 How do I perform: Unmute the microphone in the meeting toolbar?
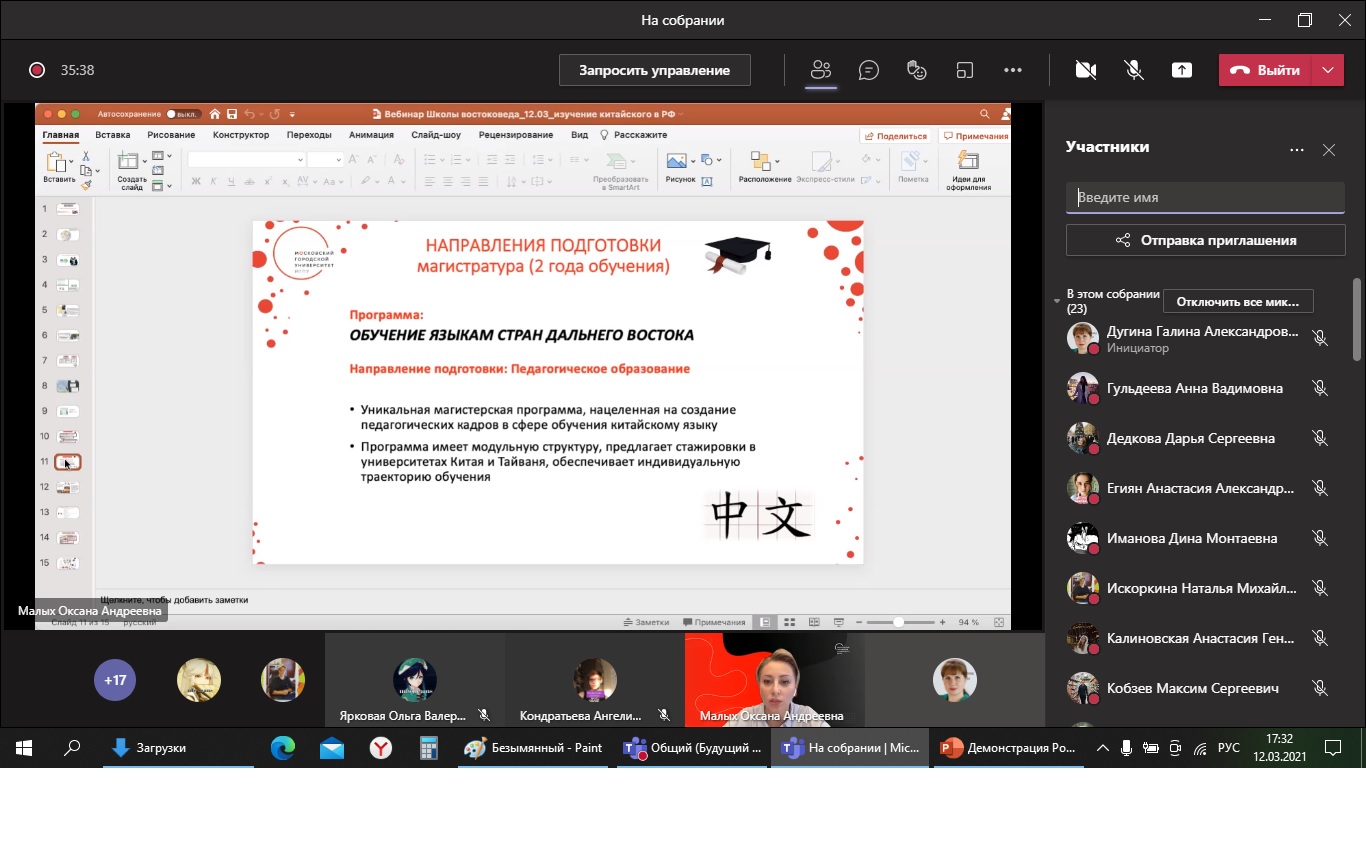click(x=1134, y=70)
